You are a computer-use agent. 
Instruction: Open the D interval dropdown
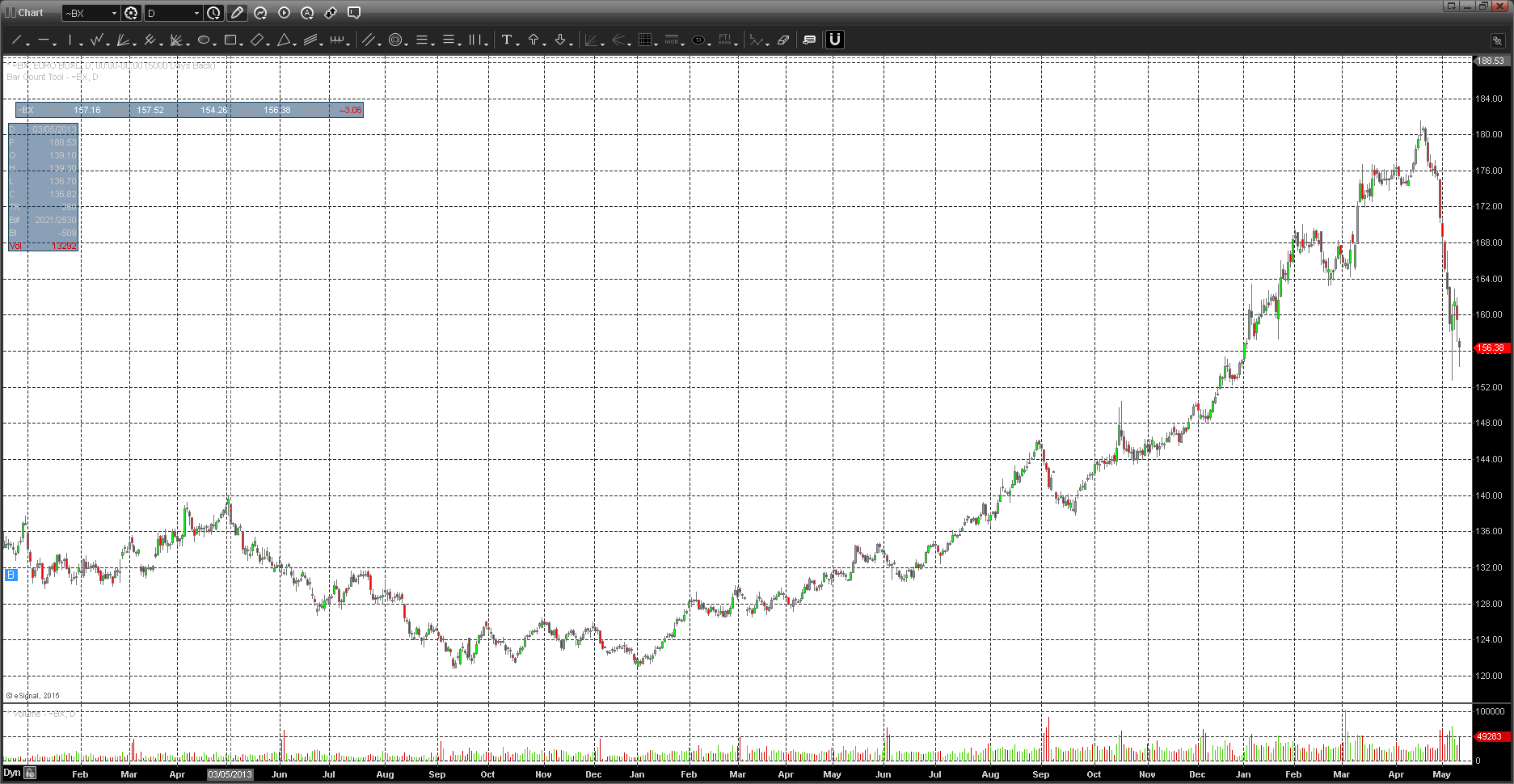[196, 13]
